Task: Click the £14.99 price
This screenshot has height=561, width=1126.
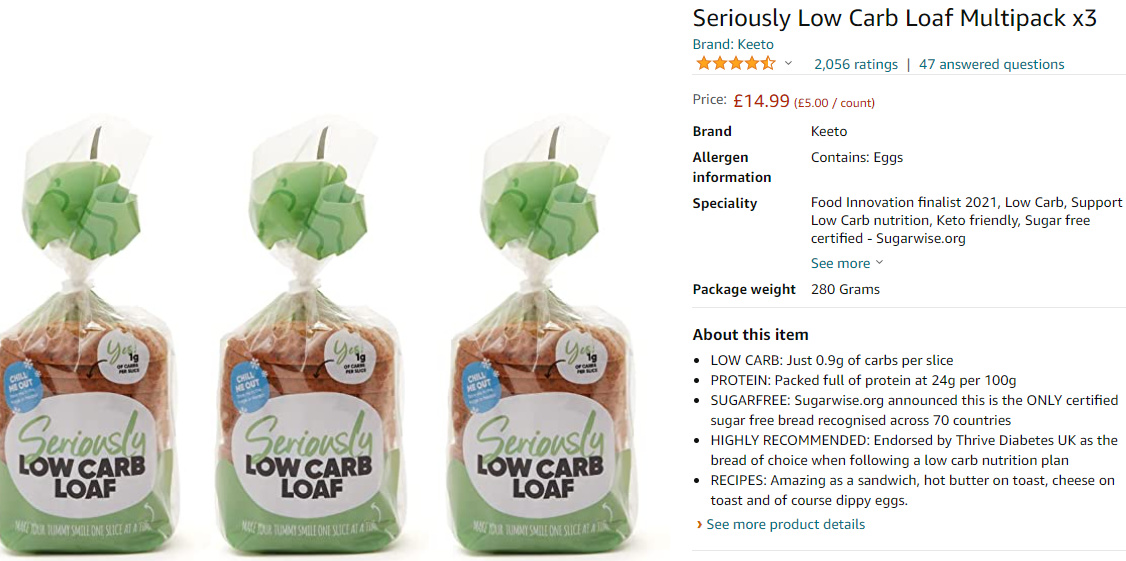Action: (x=761, y=100)
